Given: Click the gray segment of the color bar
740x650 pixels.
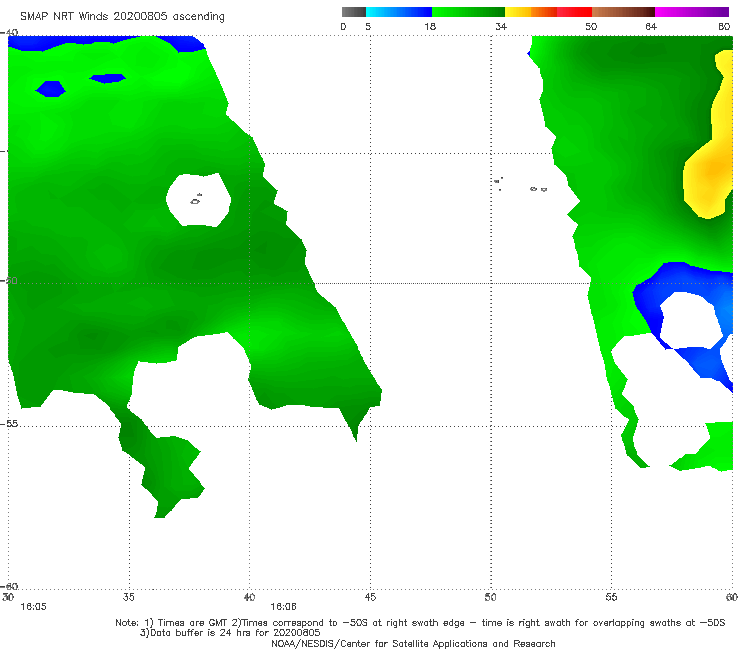Looking at the screenshot, I should click(353, 12).
